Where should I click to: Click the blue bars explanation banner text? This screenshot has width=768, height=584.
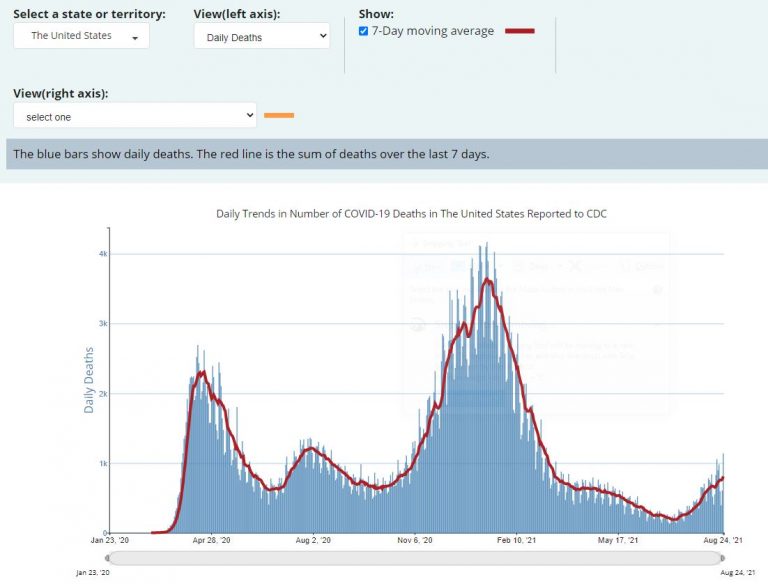(251, 154)
